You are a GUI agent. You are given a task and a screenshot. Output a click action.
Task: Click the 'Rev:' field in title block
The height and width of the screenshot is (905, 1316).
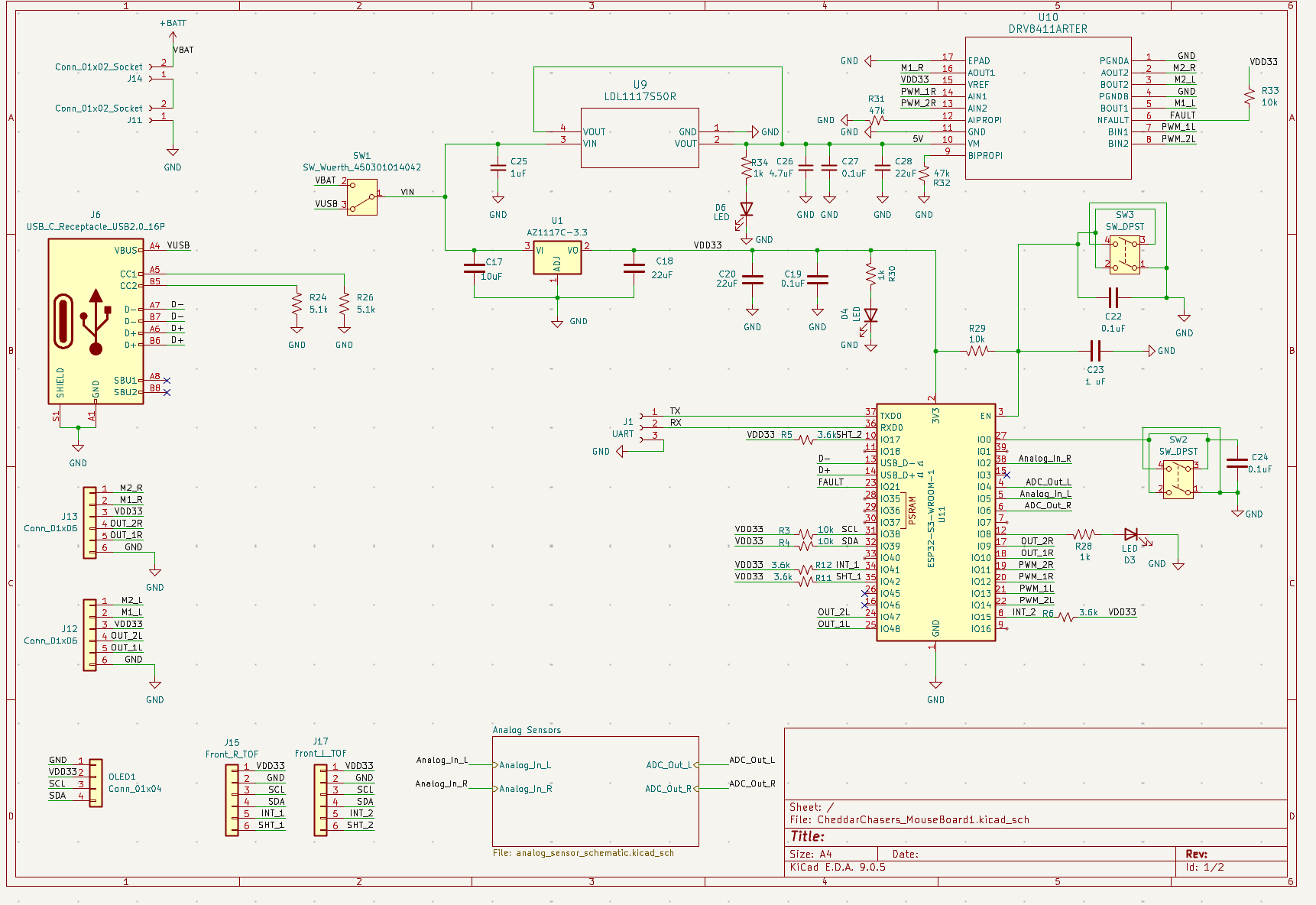pyautogui.click(x=1197, y=854)
